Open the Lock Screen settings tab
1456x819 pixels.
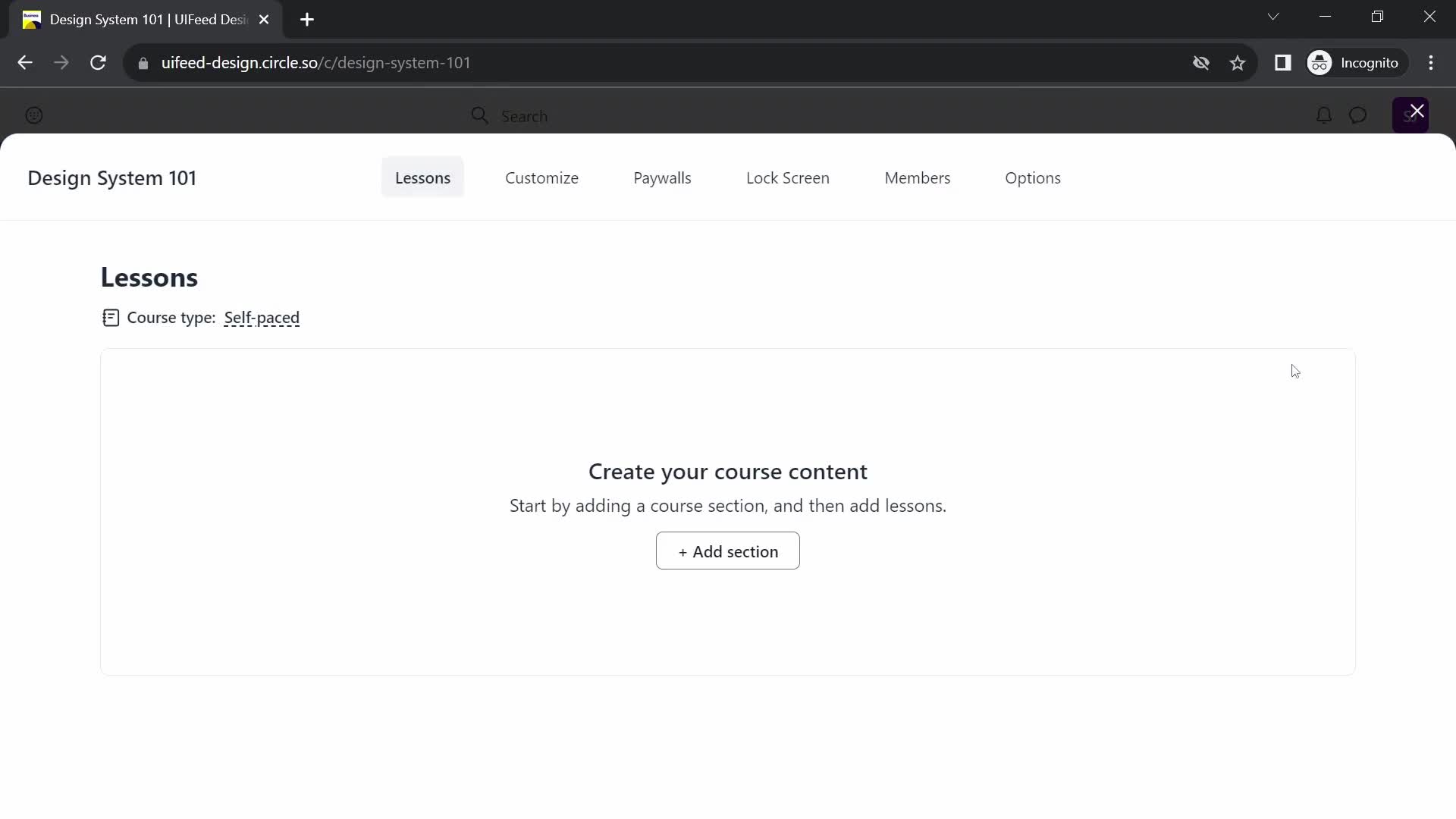[x=787, y=178]
